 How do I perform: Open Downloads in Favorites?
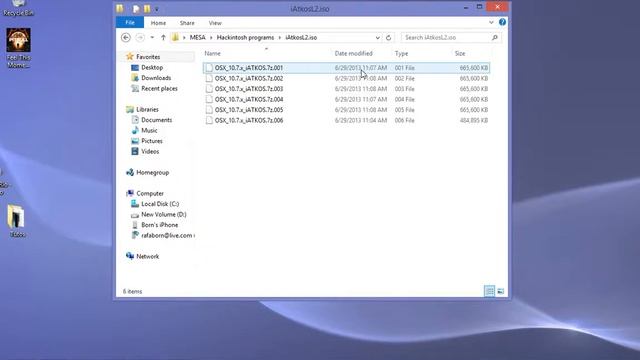156,78
